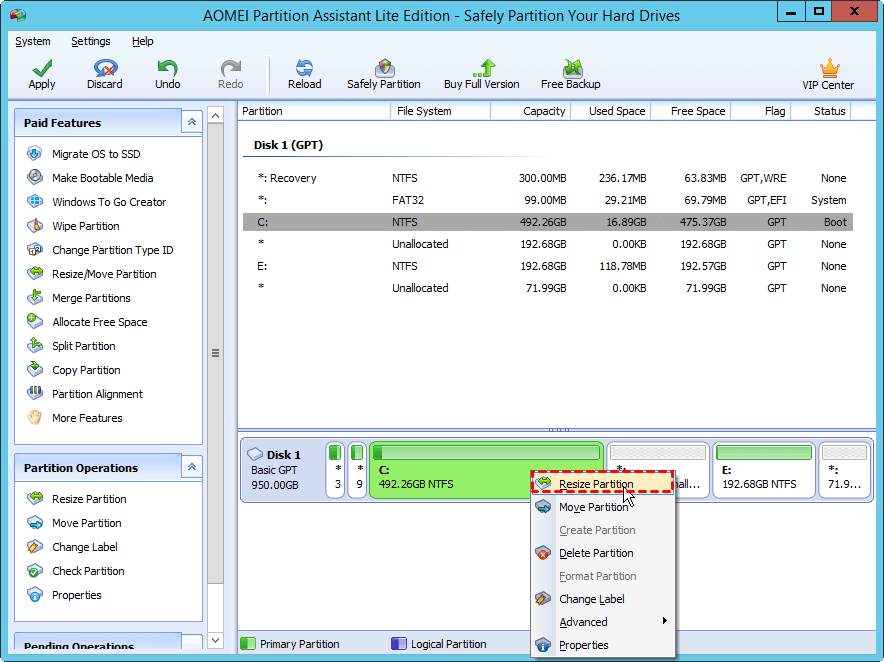Click the Logical Partition legend entry

[439, 644]
